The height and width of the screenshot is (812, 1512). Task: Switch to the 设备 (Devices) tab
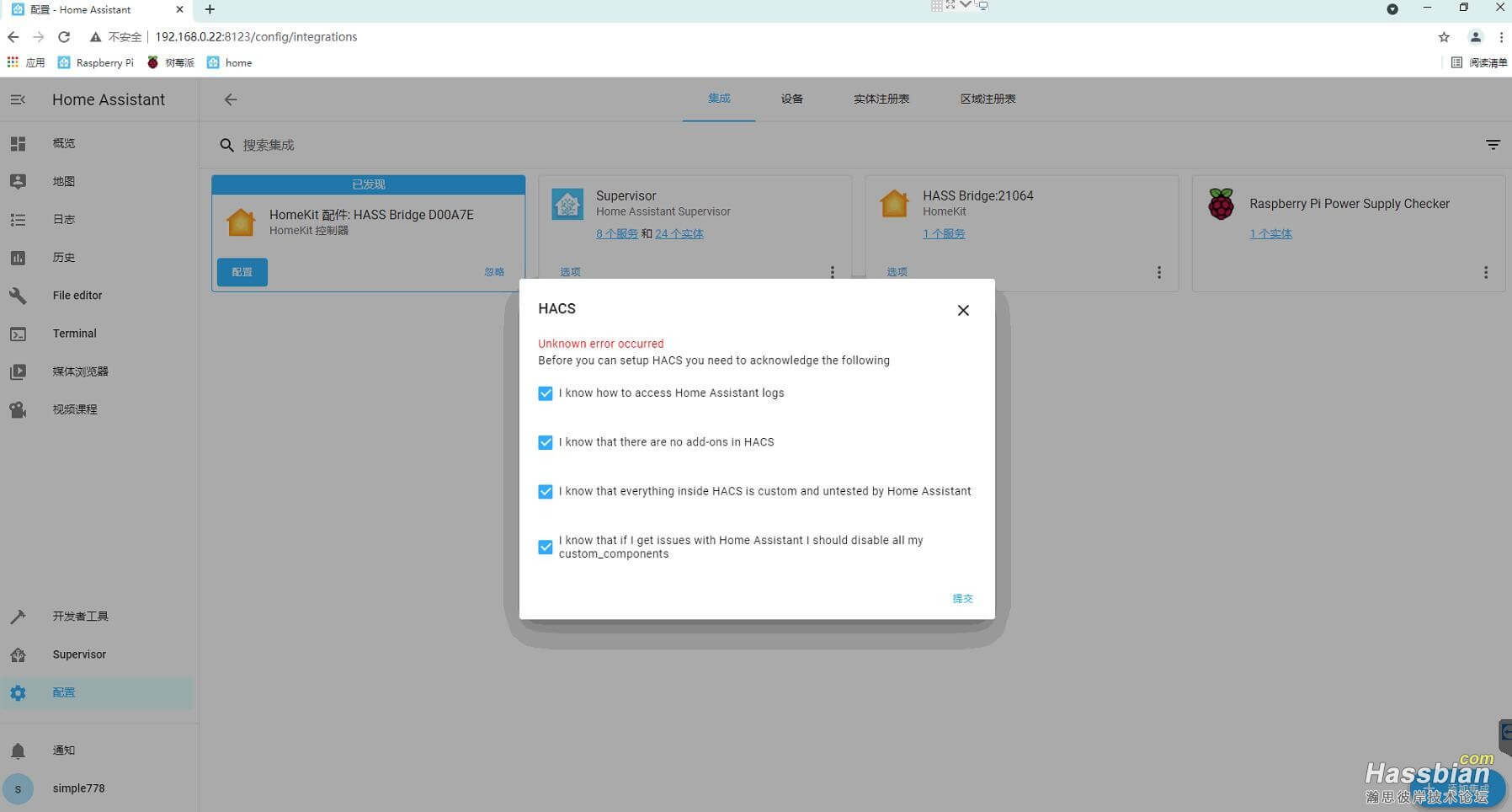click(791, 99)
